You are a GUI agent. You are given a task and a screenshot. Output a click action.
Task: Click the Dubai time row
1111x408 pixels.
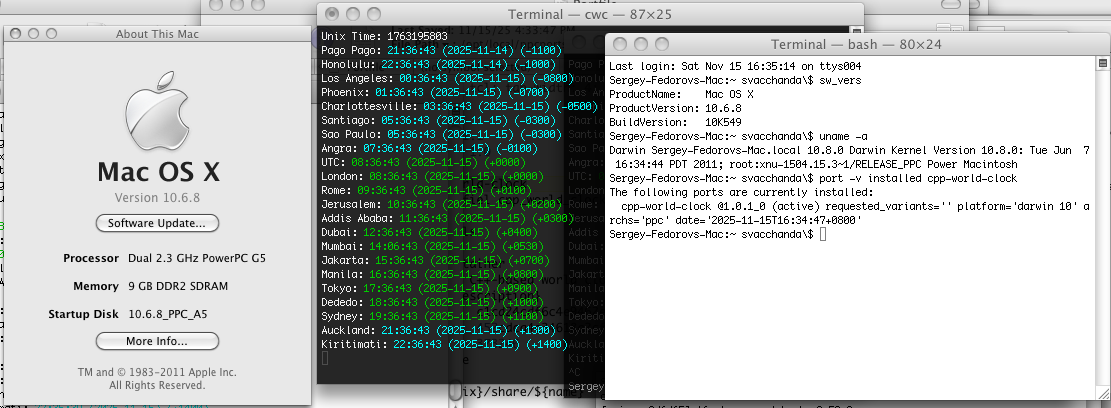[429, 232]
